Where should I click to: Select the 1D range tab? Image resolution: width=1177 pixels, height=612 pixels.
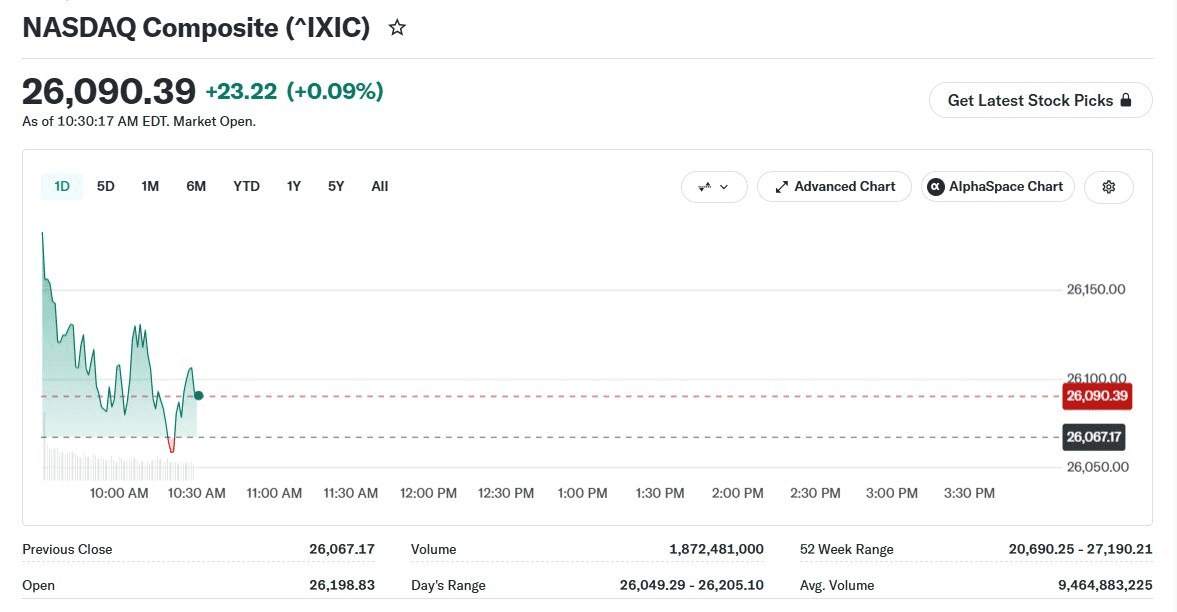pos(62,186)
